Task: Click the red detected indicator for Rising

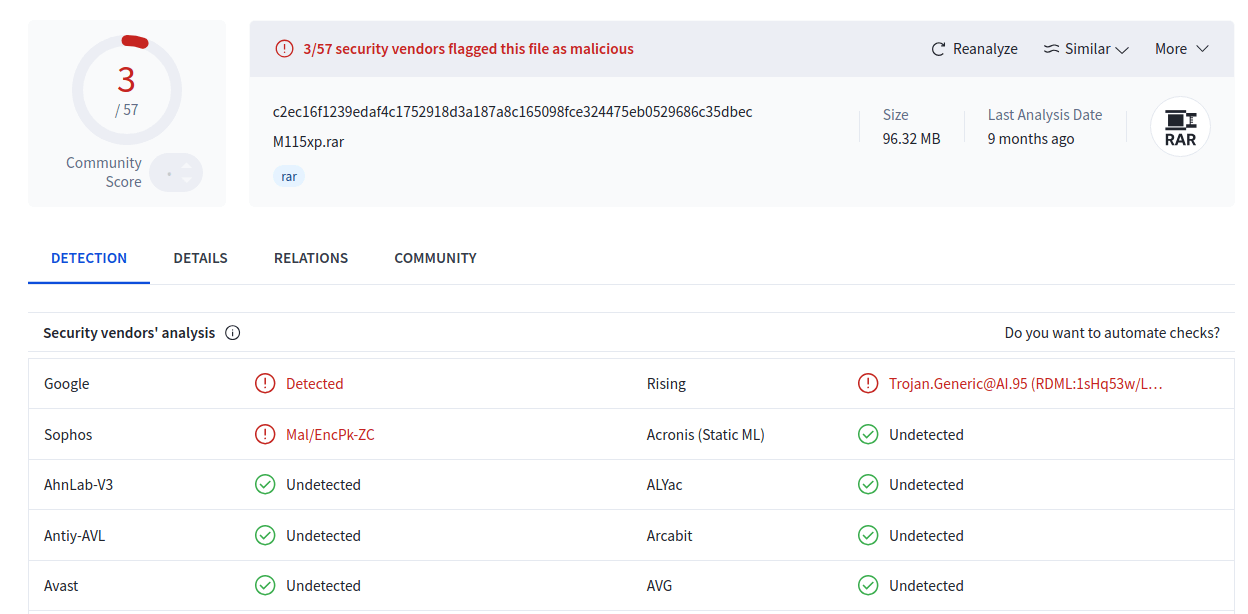Action: tap(868, 383)
